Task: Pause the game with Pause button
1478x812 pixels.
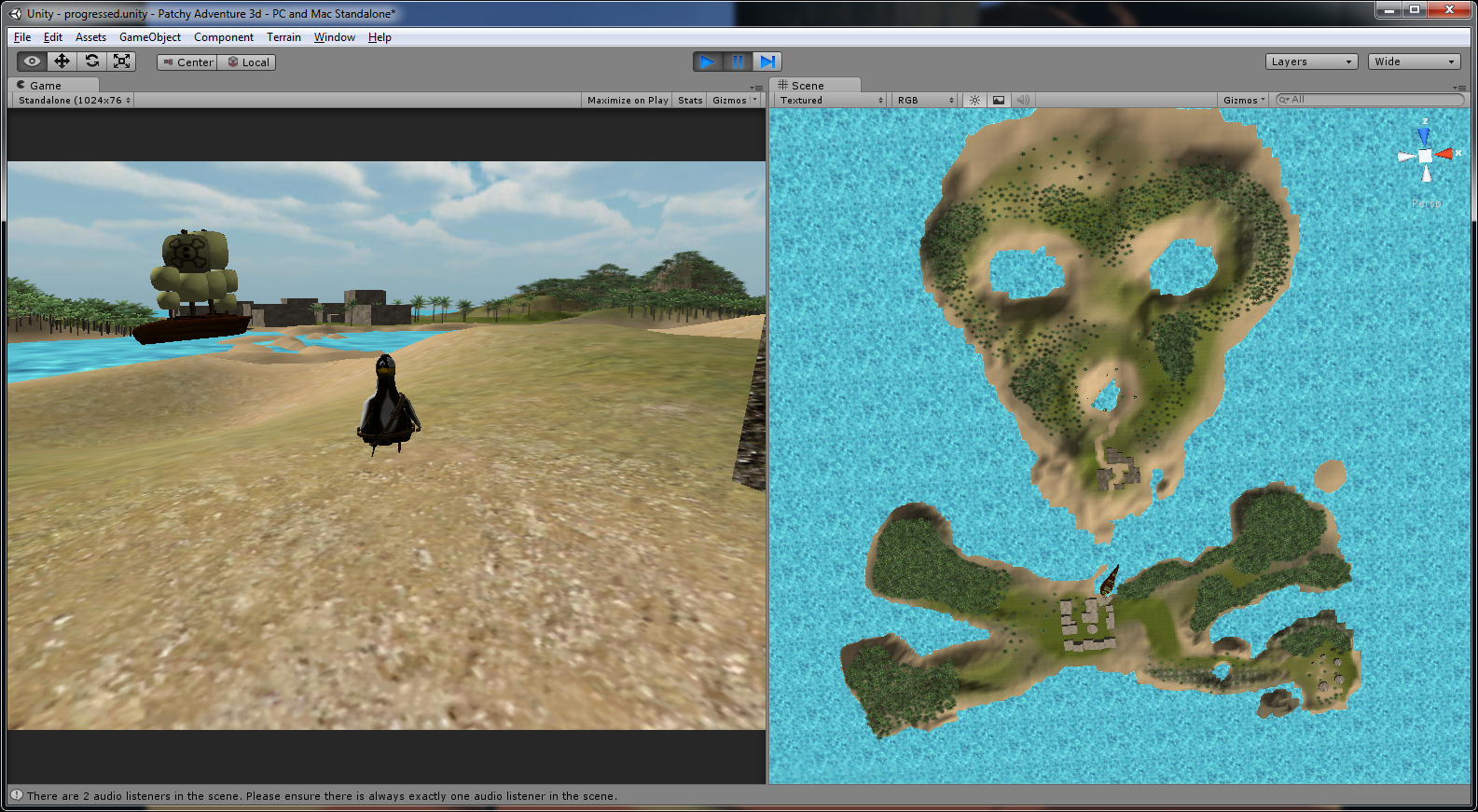Action: 738,62
